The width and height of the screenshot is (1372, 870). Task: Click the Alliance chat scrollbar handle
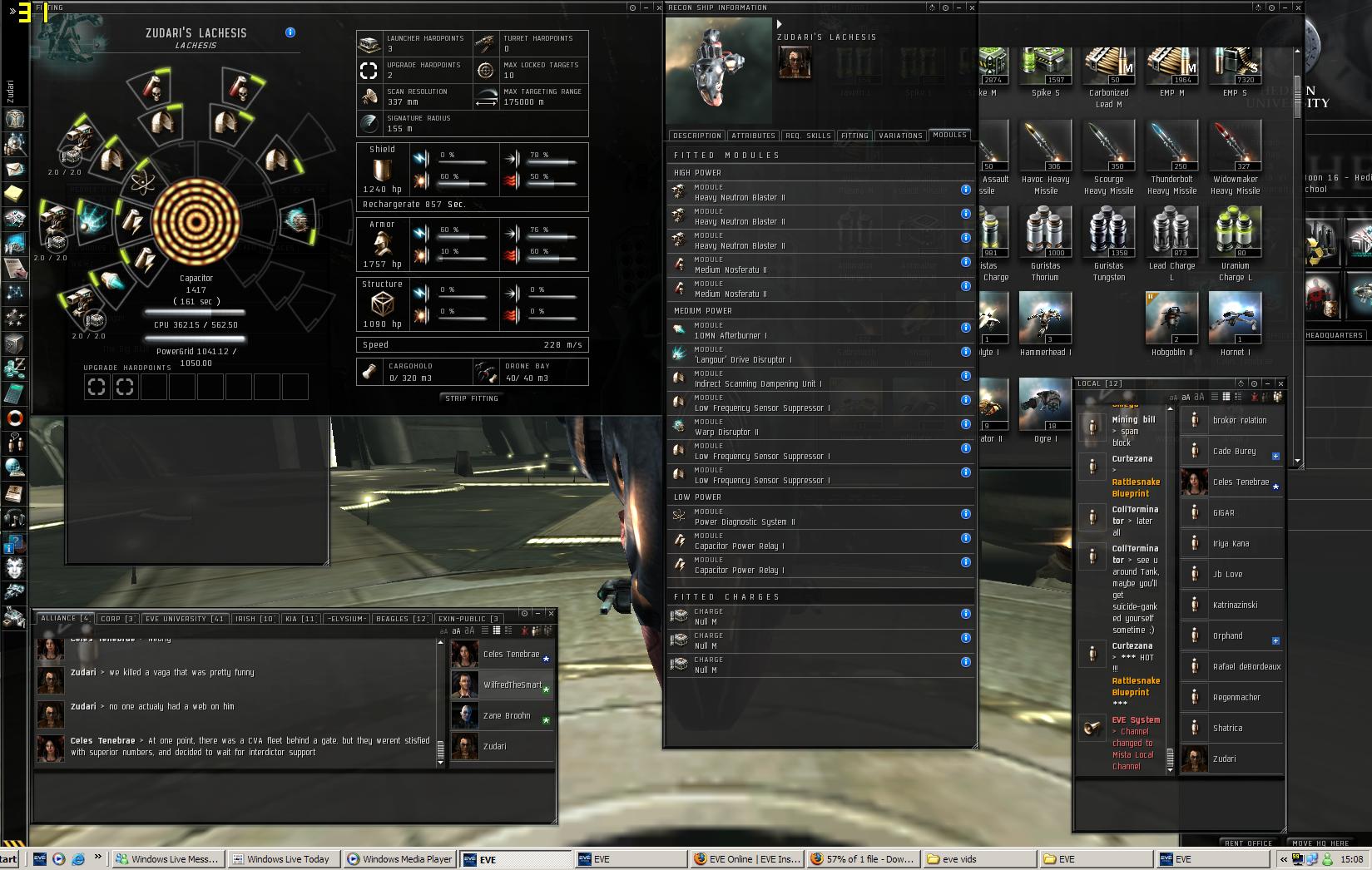(x=440, y=750)
